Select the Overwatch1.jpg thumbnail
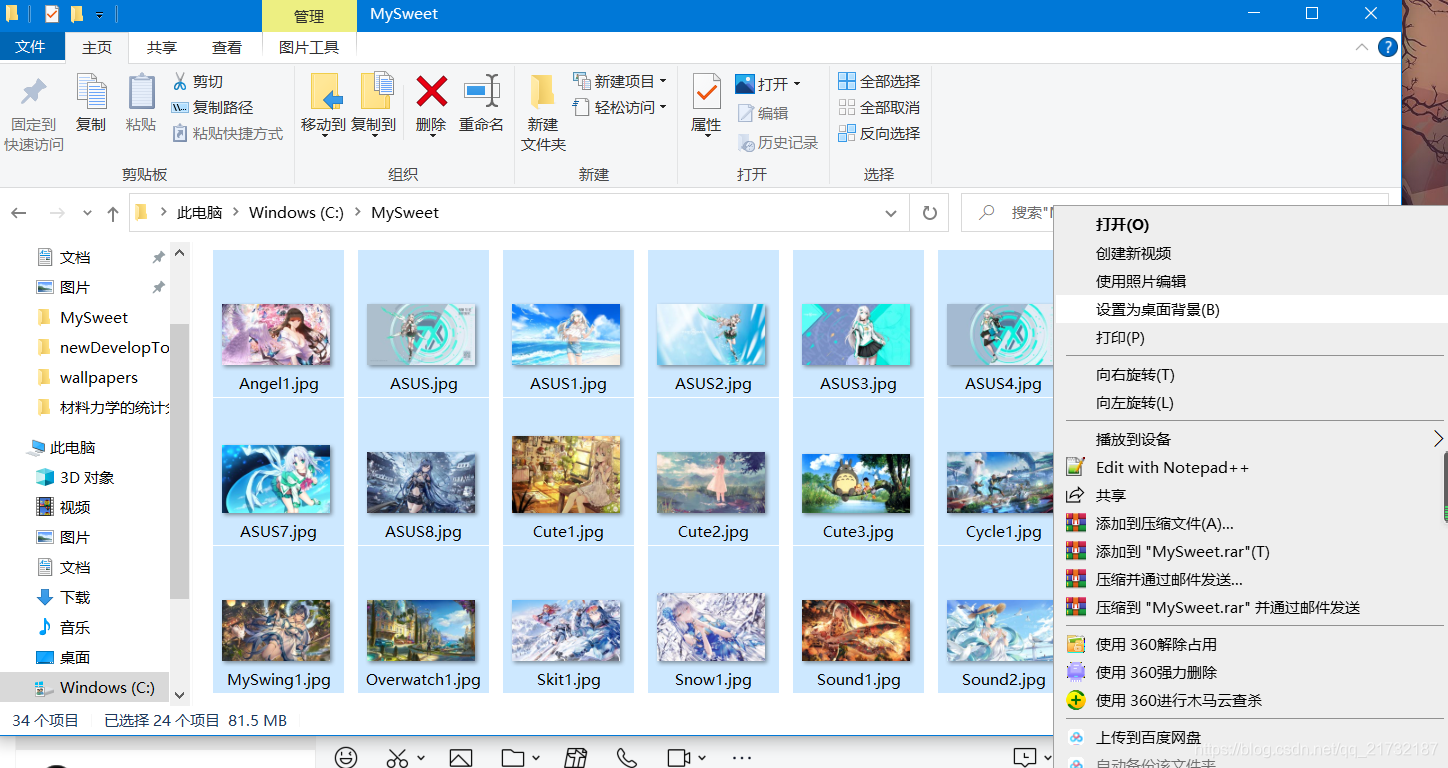Viewport: 1448px width, 768px height. click(421, 631)
